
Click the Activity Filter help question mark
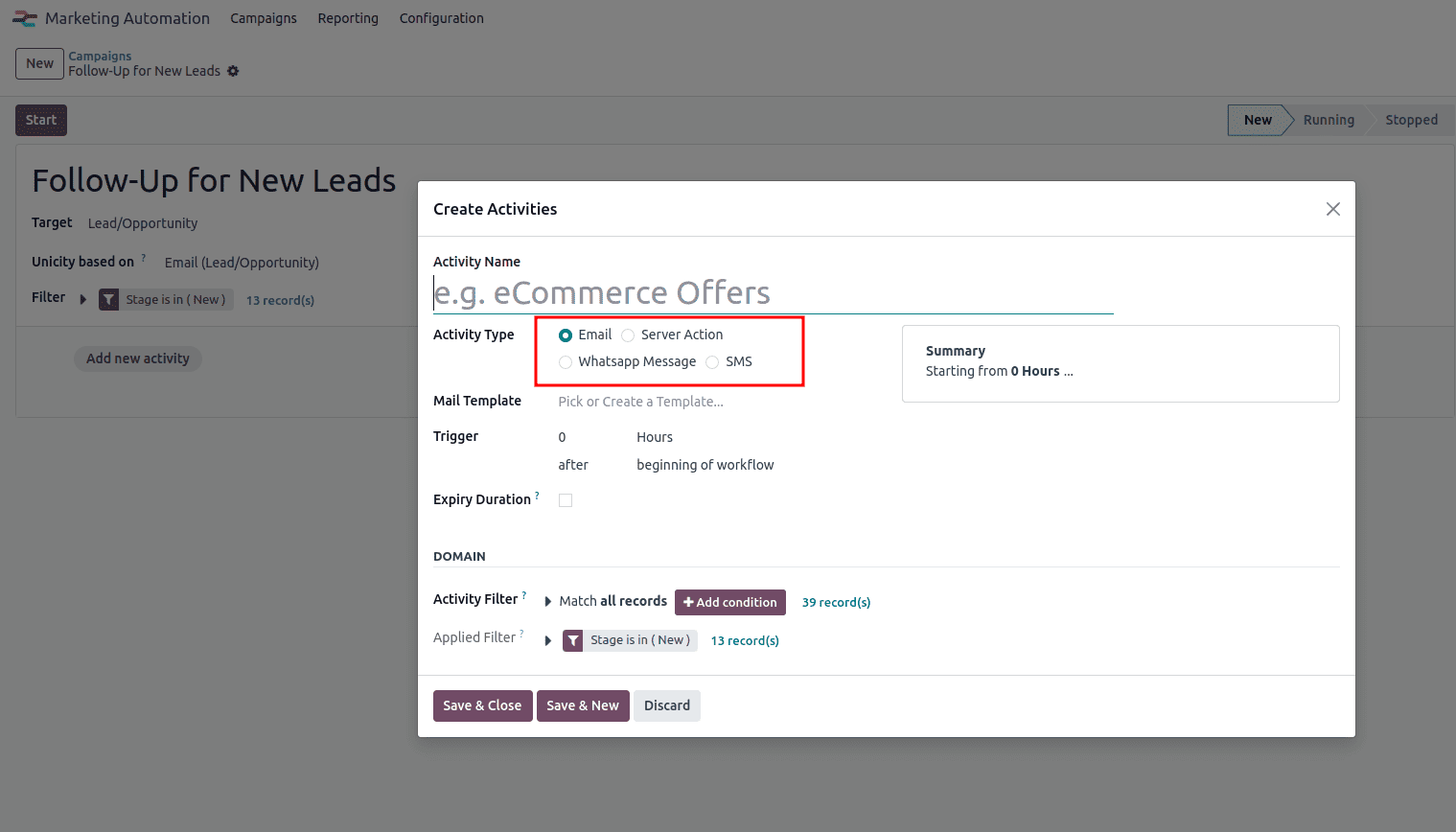524,595
